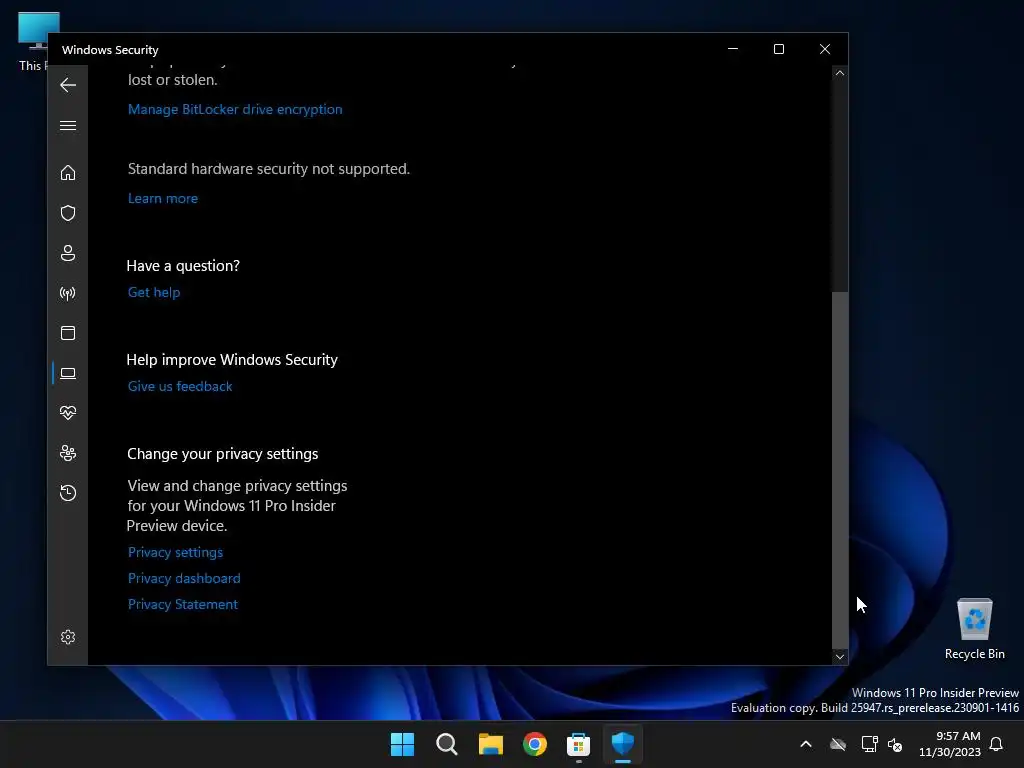The image size is (1024, 768).
Task: Click Give us feedback link
Action: (x=180, y=387)
